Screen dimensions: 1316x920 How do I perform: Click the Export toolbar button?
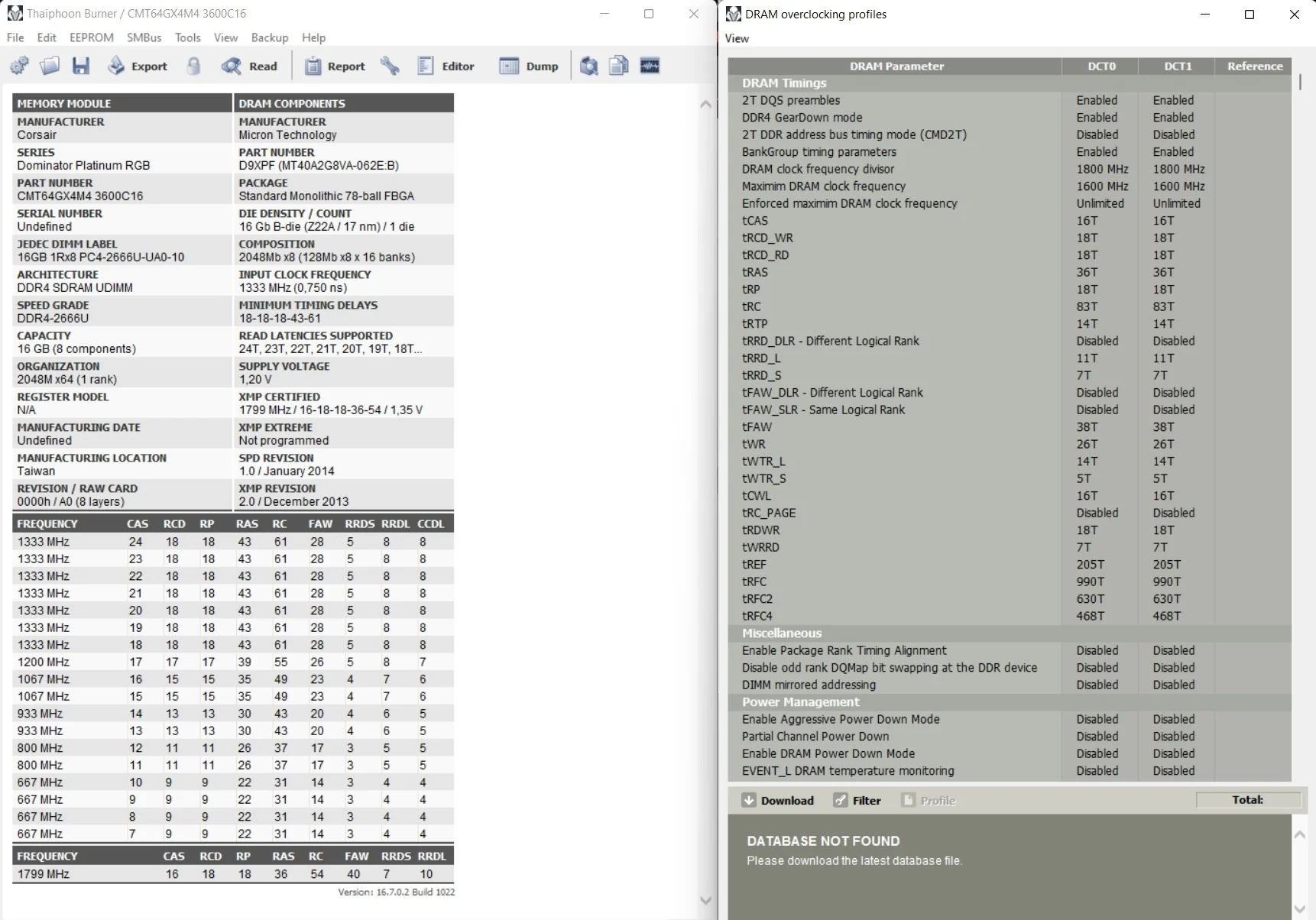tap(138, 66)
